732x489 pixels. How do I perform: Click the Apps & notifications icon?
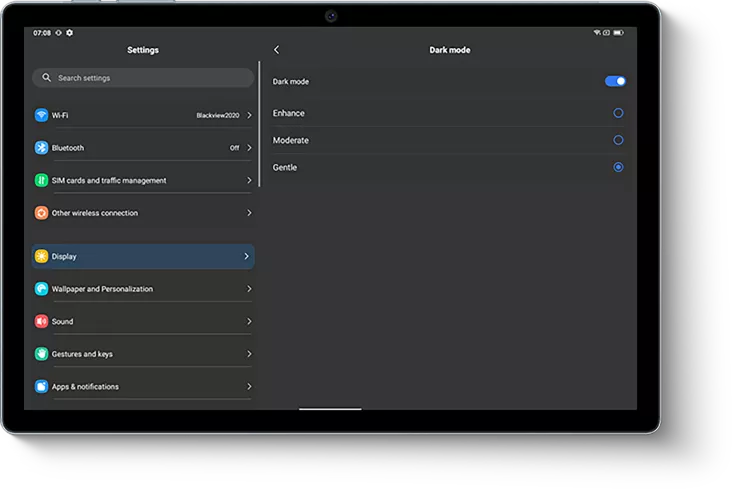tap(41, 387)
